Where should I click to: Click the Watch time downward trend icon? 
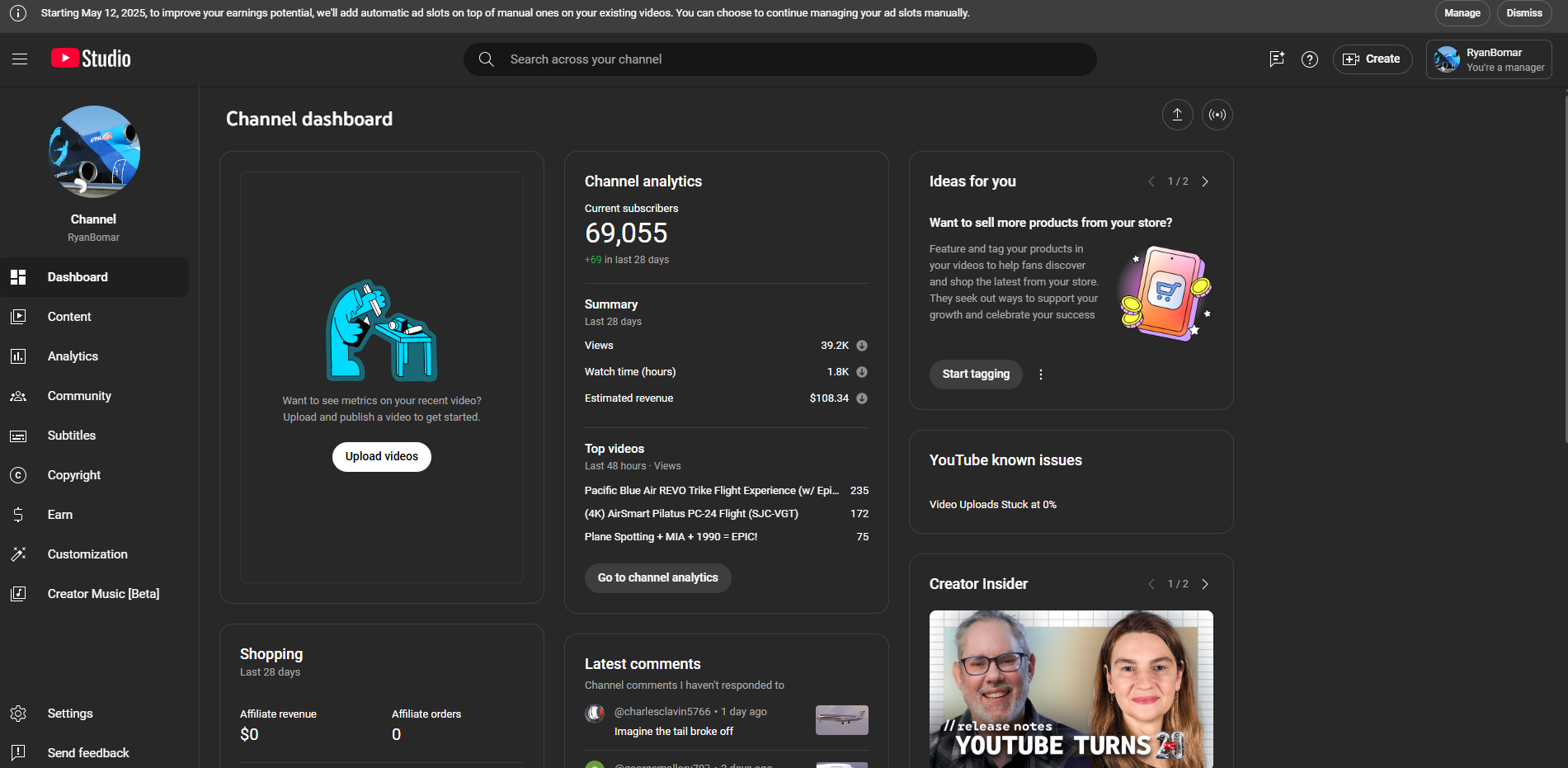(x=862, y=372)
